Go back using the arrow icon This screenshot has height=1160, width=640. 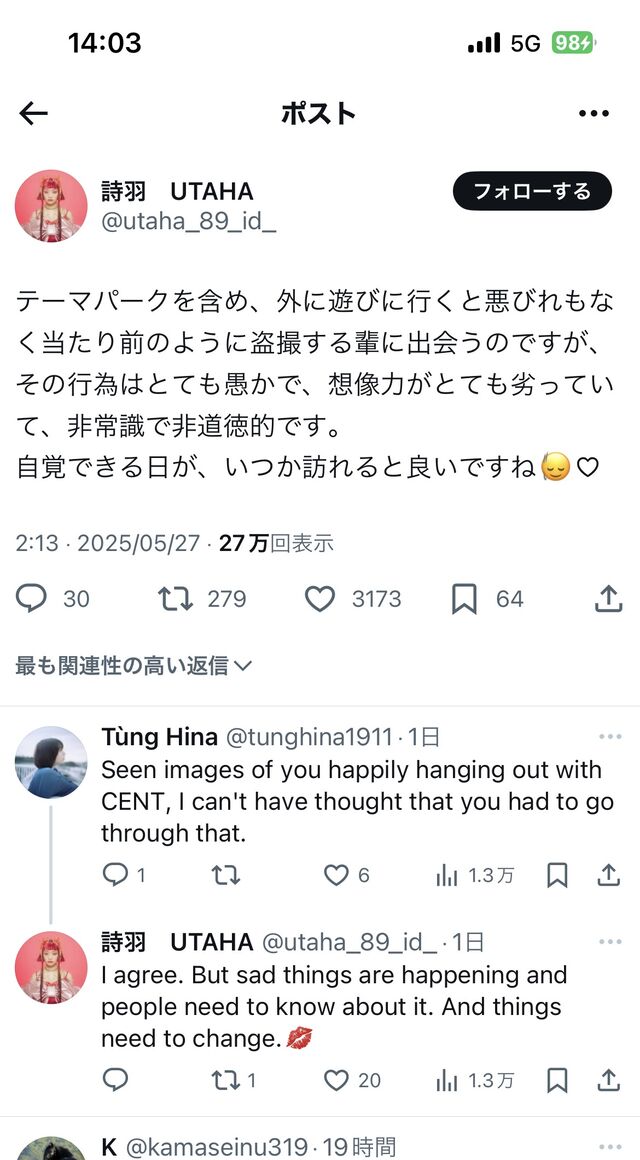click(33, 113)
